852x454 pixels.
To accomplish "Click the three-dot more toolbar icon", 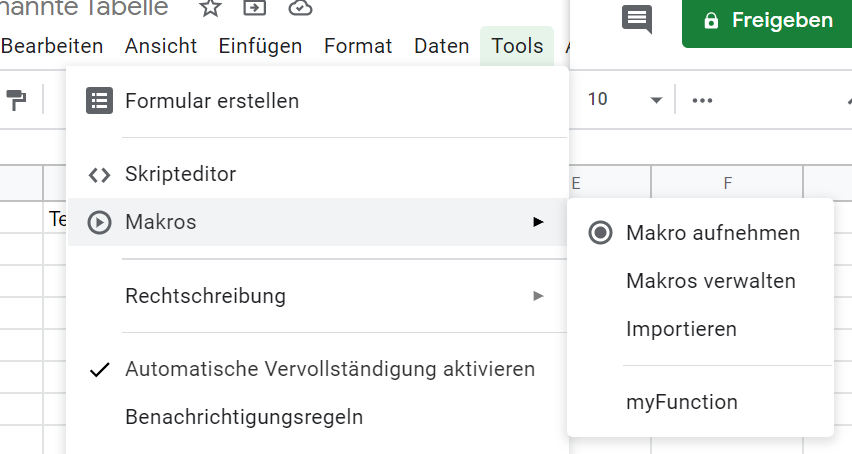I will 703,100.
